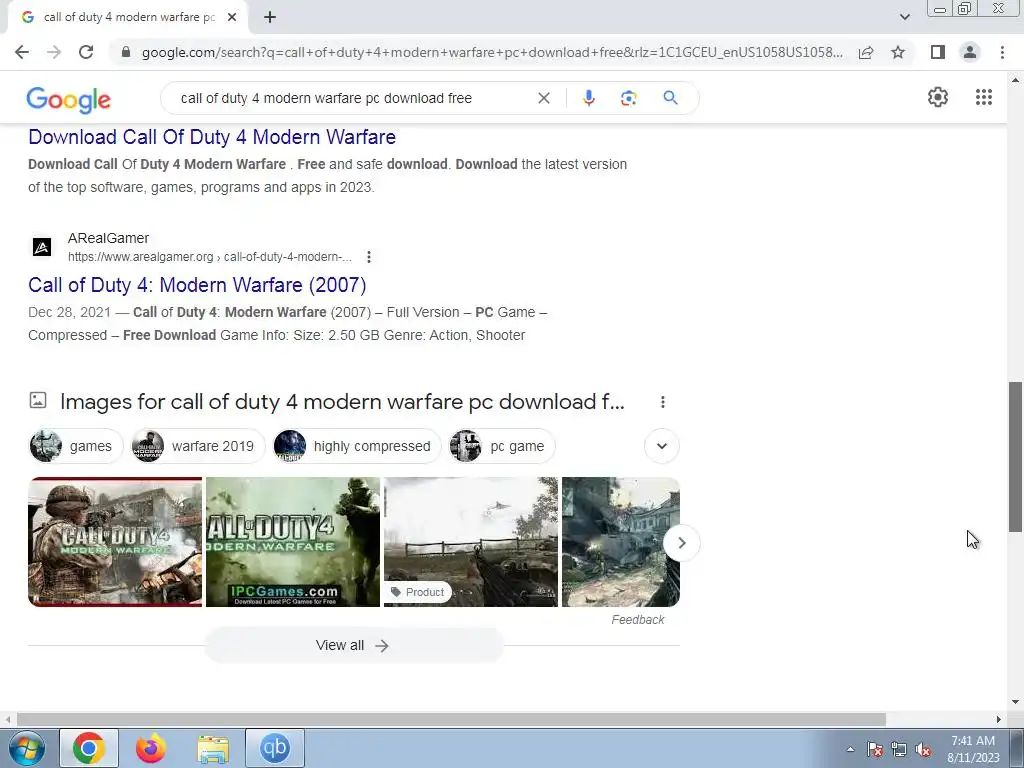The width and height of the screenshot is (1024, 768).
Task: Share this page via address bar icon
Action: 866,52
